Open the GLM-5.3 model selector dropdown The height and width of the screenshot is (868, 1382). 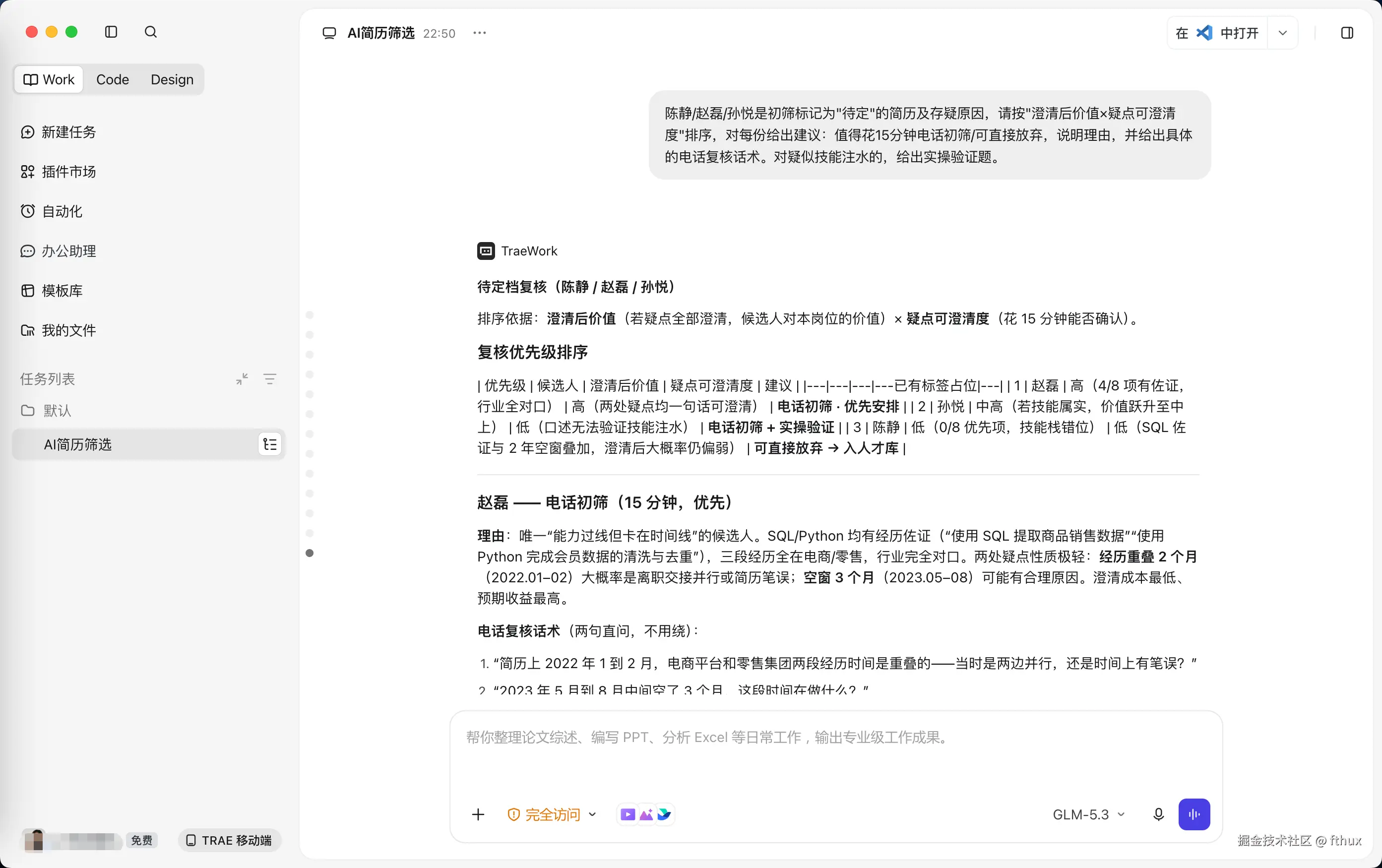(1089, 814)
